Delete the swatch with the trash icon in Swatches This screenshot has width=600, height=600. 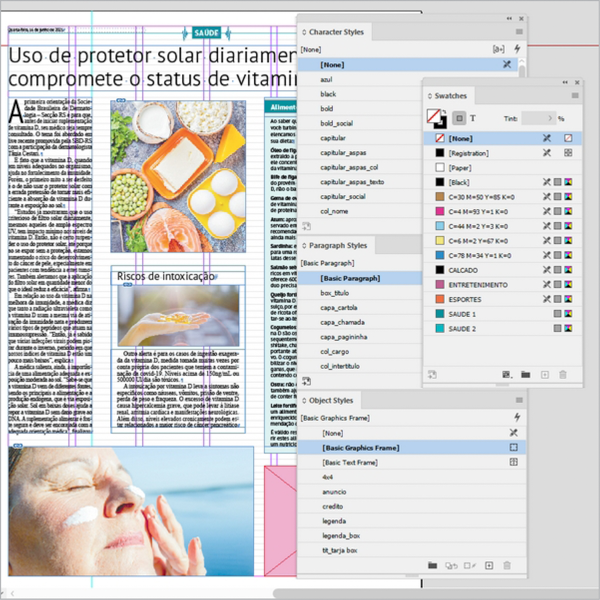pos(562,375)
